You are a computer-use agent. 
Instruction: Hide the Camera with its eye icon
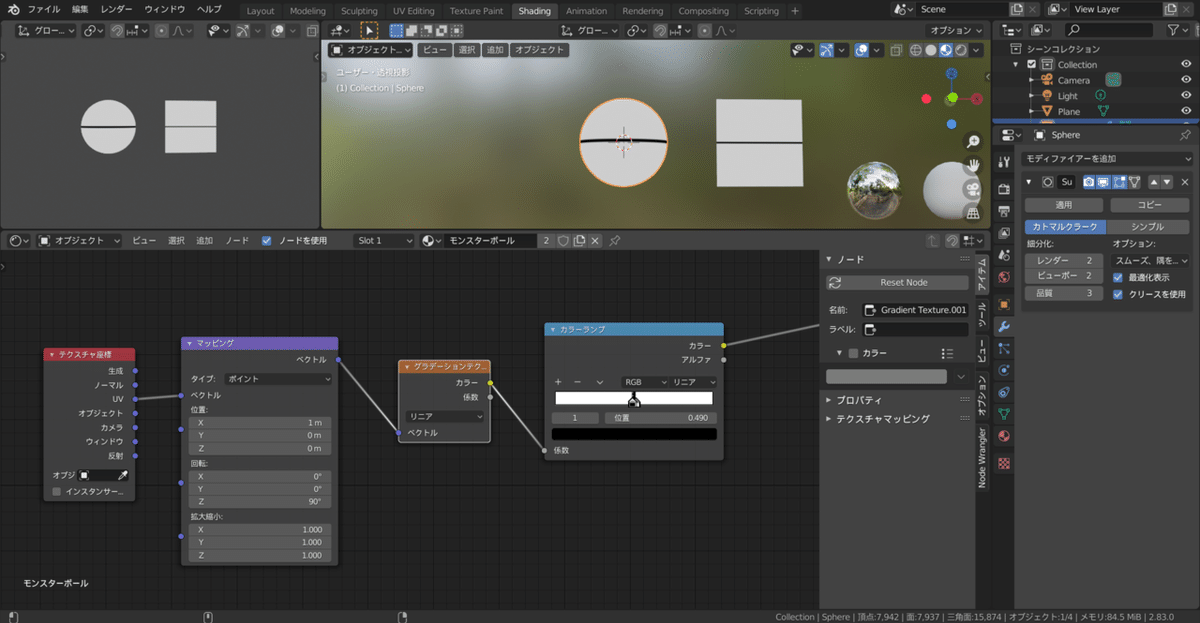click(x=1186, y=80)
